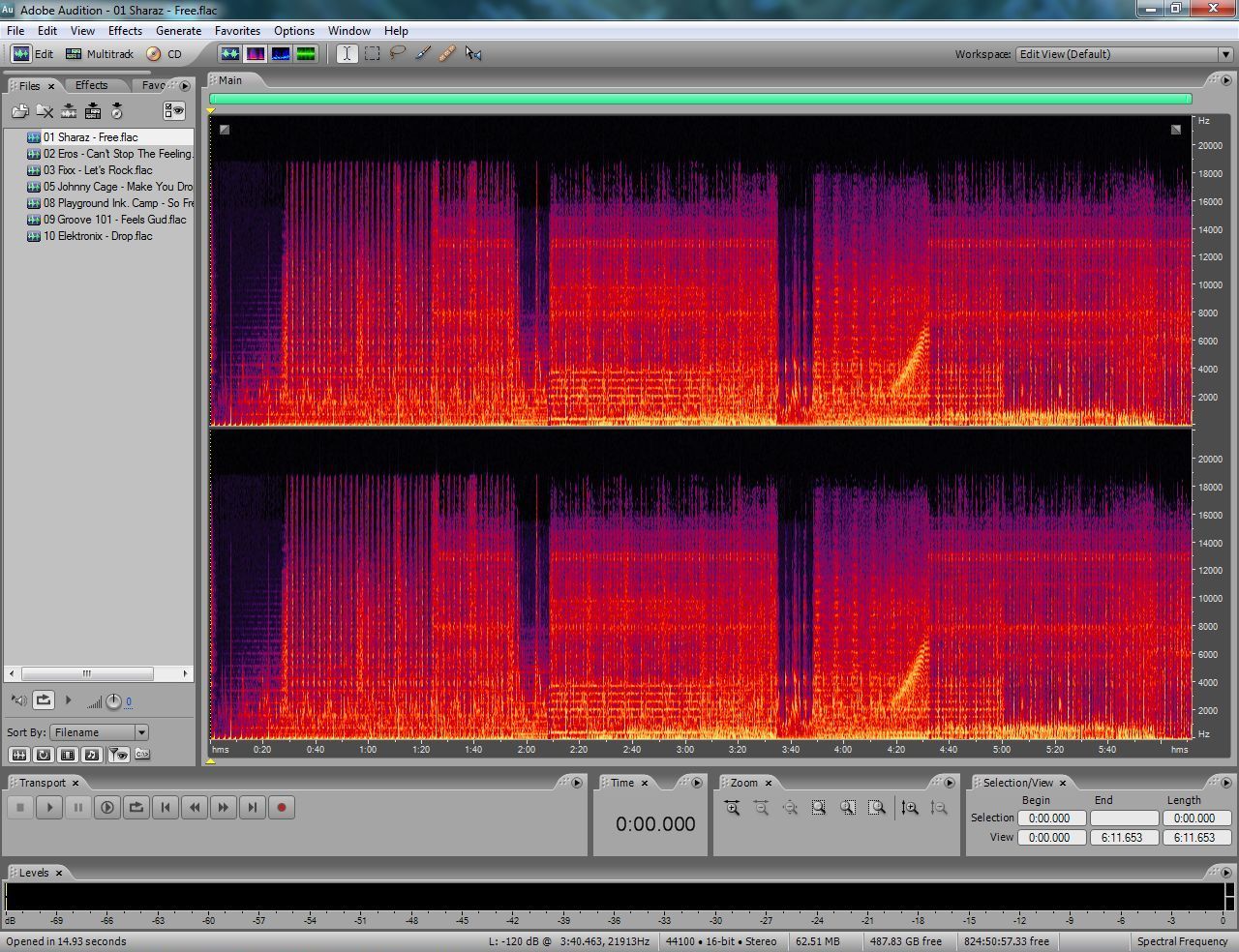Screen dimensions: 1239x952
Task: Toggle showing video files filter
Action: (x=68, y=755)
